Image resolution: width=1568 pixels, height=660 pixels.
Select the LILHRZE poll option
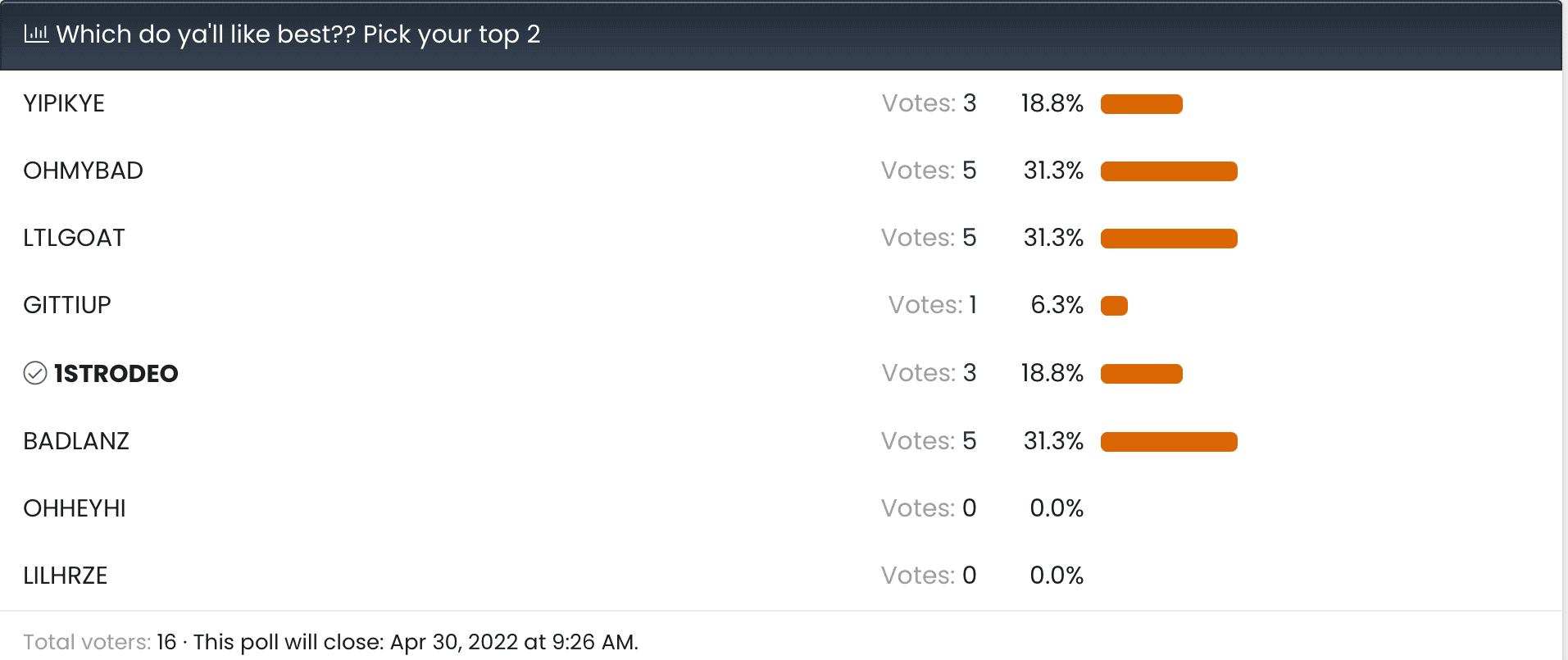(66, 576)
